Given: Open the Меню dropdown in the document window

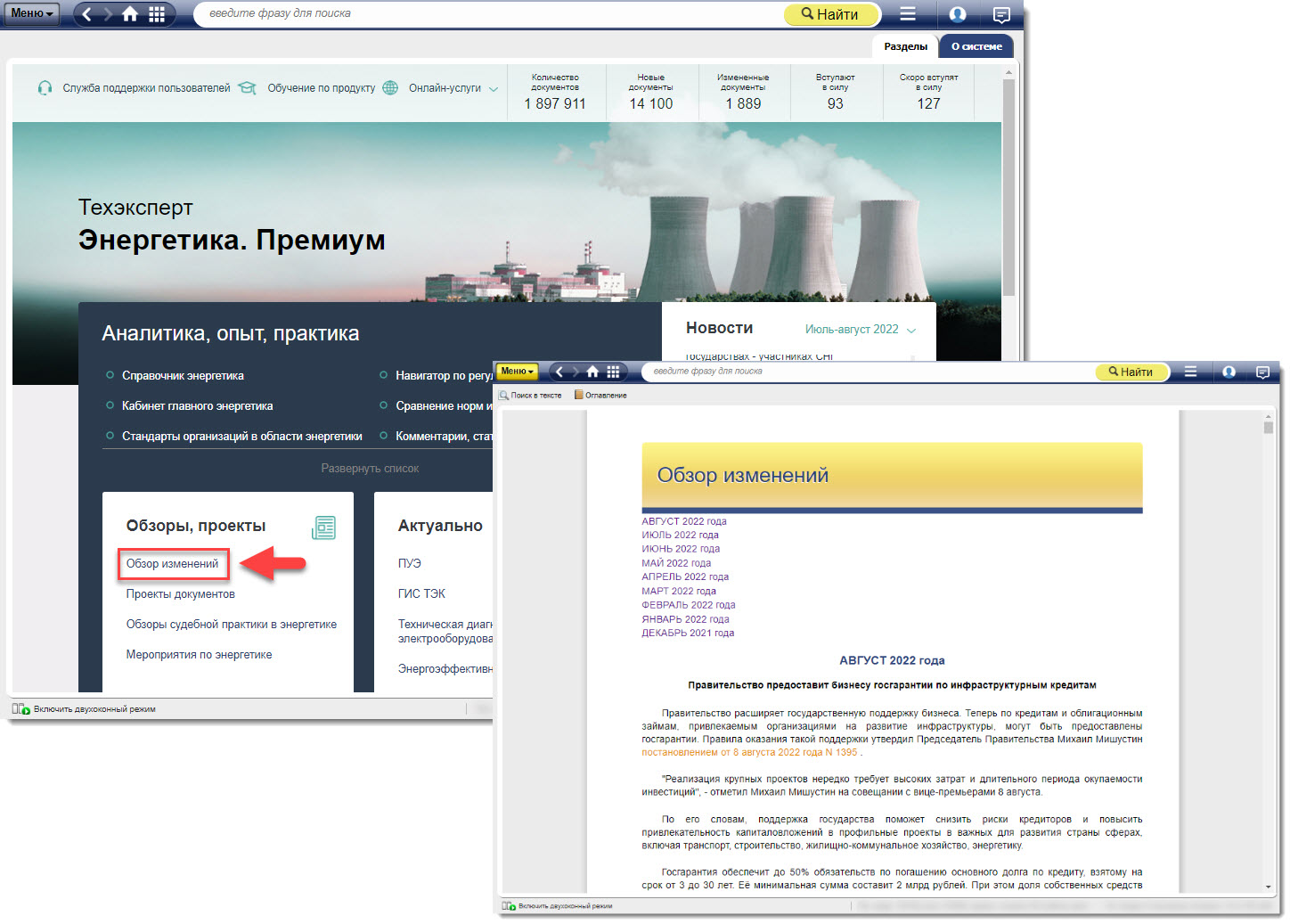Looking at the screenshot, I should 518,372.
